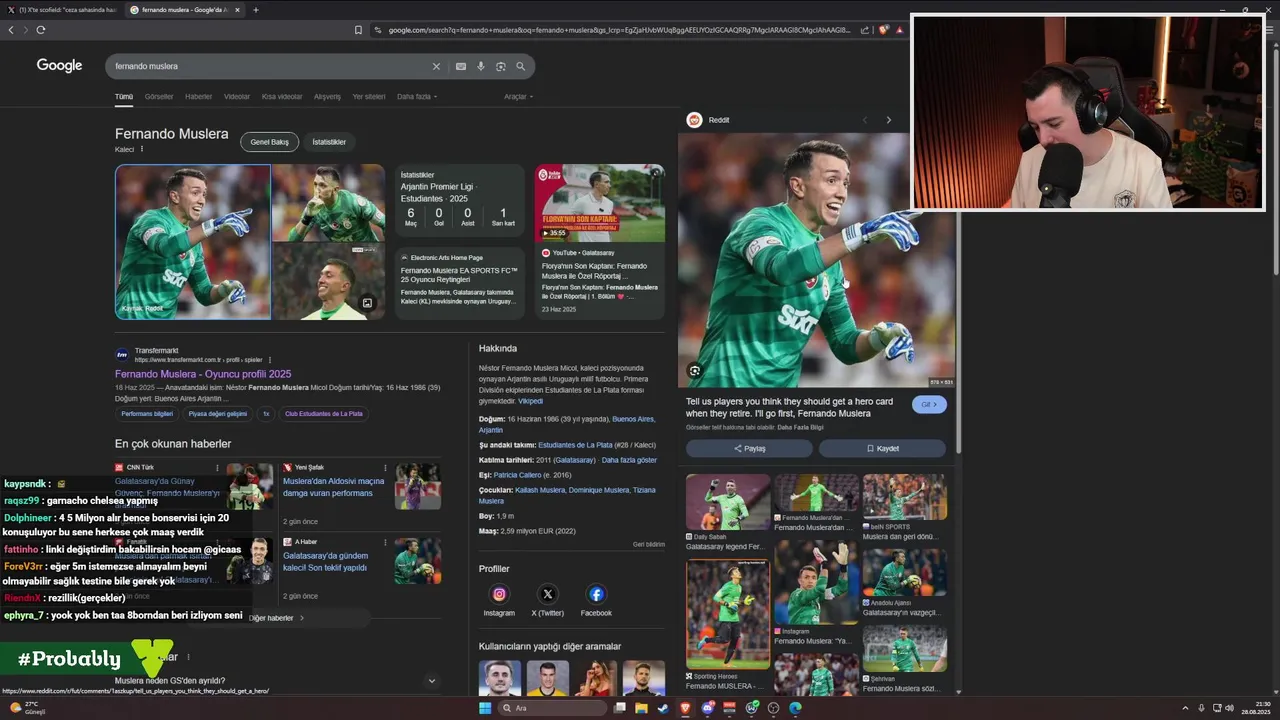The height and width of the screenshot is (720, 1280).
Task: Click the 'Kaydet' save button
Action: [882, 448]
